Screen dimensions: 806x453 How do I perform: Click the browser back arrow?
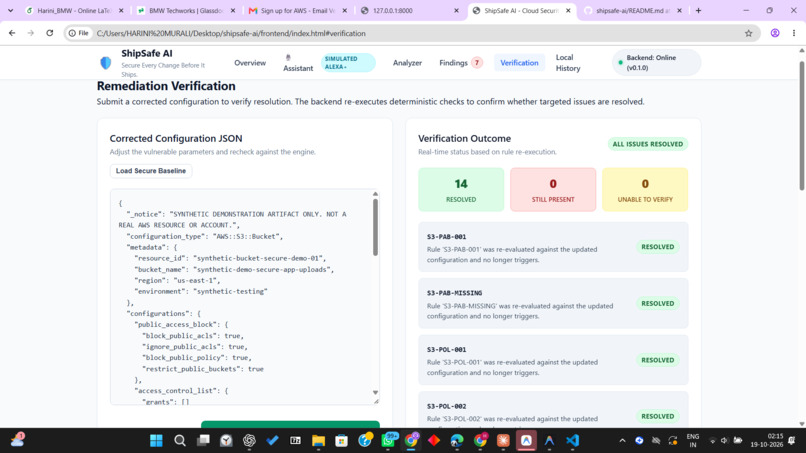(x=12, y=33)
